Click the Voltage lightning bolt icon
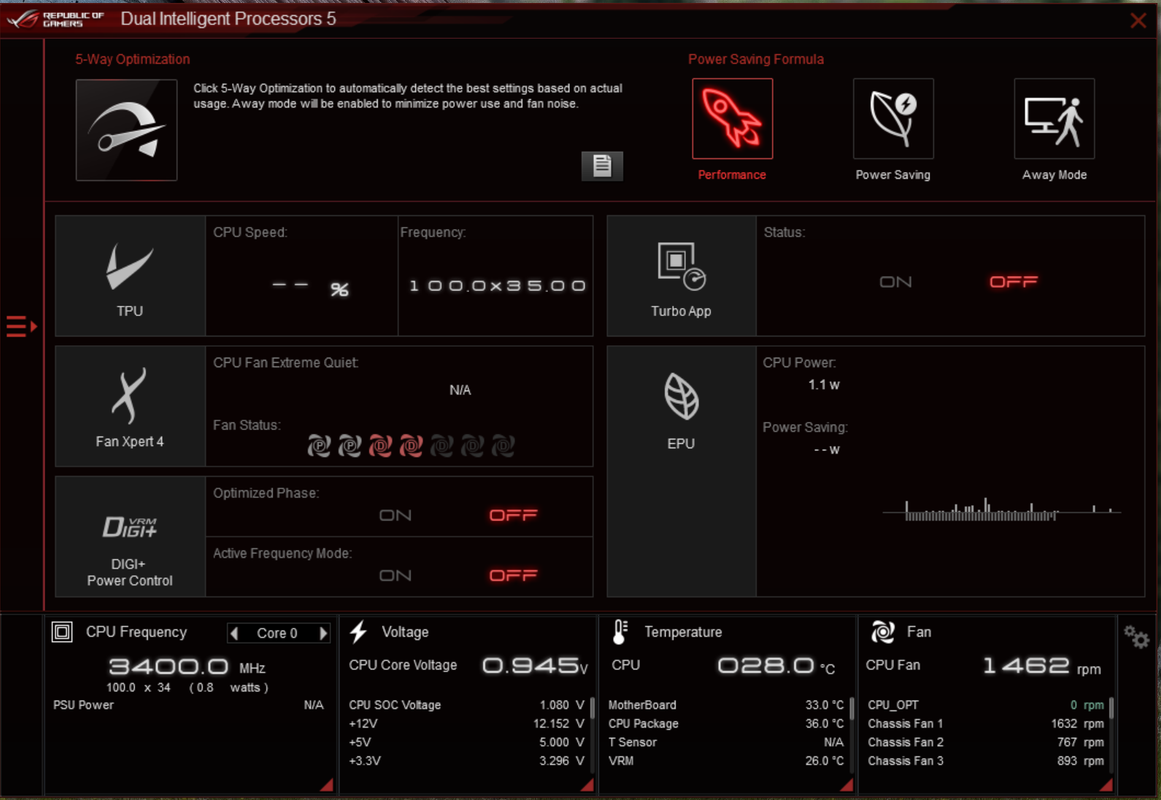This screenshot has height=800, width=1161. [x=358, y=632]
